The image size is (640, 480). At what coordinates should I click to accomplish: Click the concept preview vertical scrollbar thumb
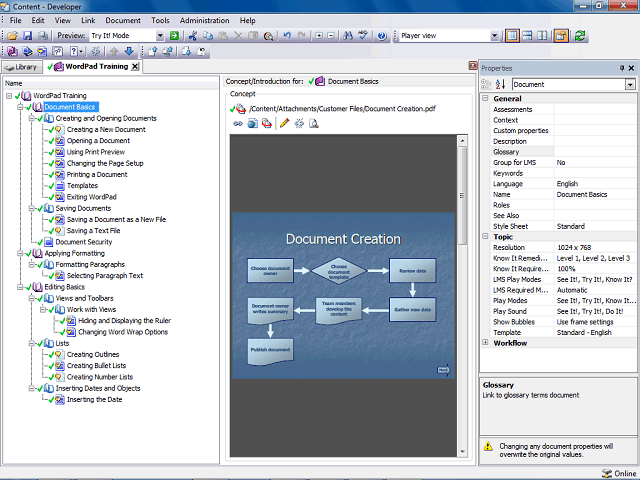(x=462, y=196)
